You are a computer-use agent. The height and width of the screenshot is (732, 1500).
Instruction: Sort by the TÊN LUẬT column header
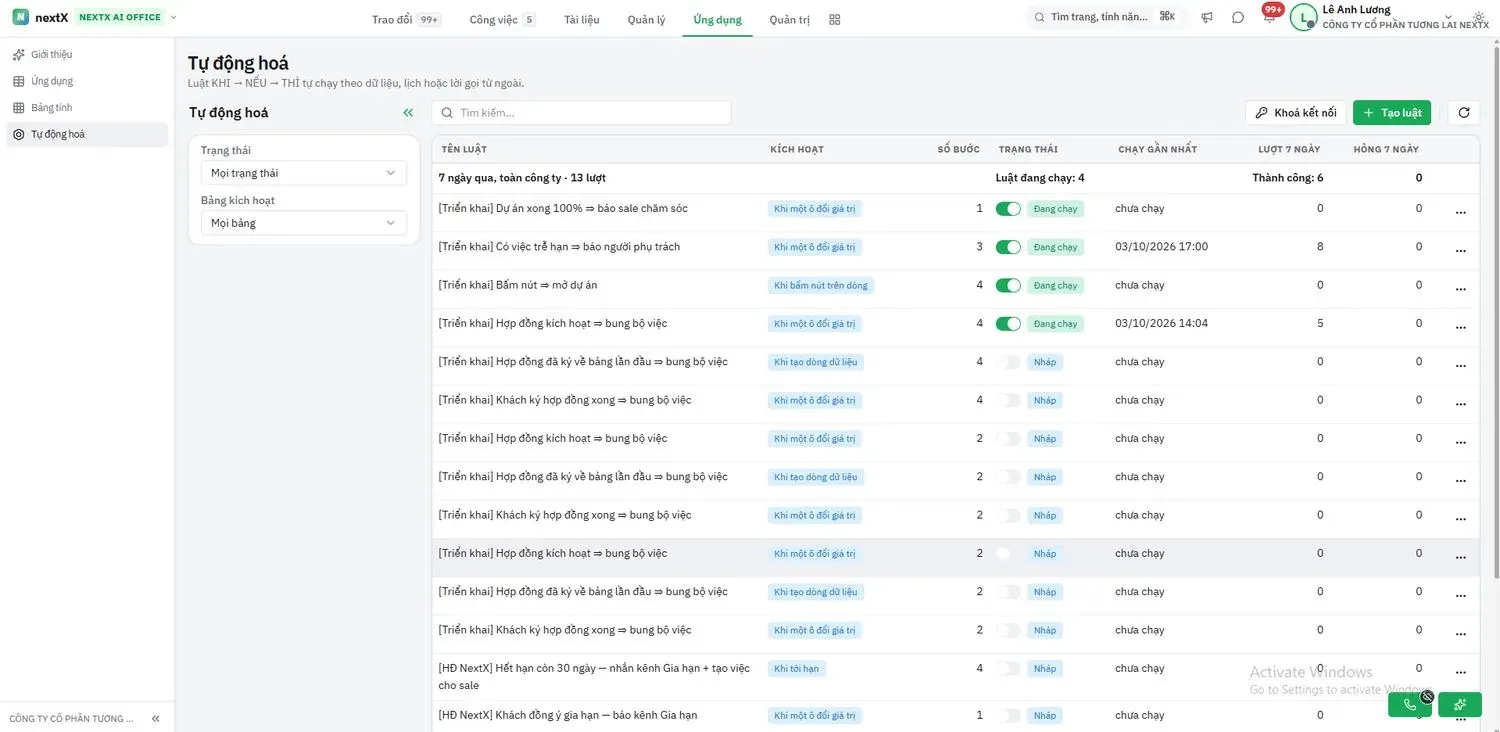click(x=464, y=149)
